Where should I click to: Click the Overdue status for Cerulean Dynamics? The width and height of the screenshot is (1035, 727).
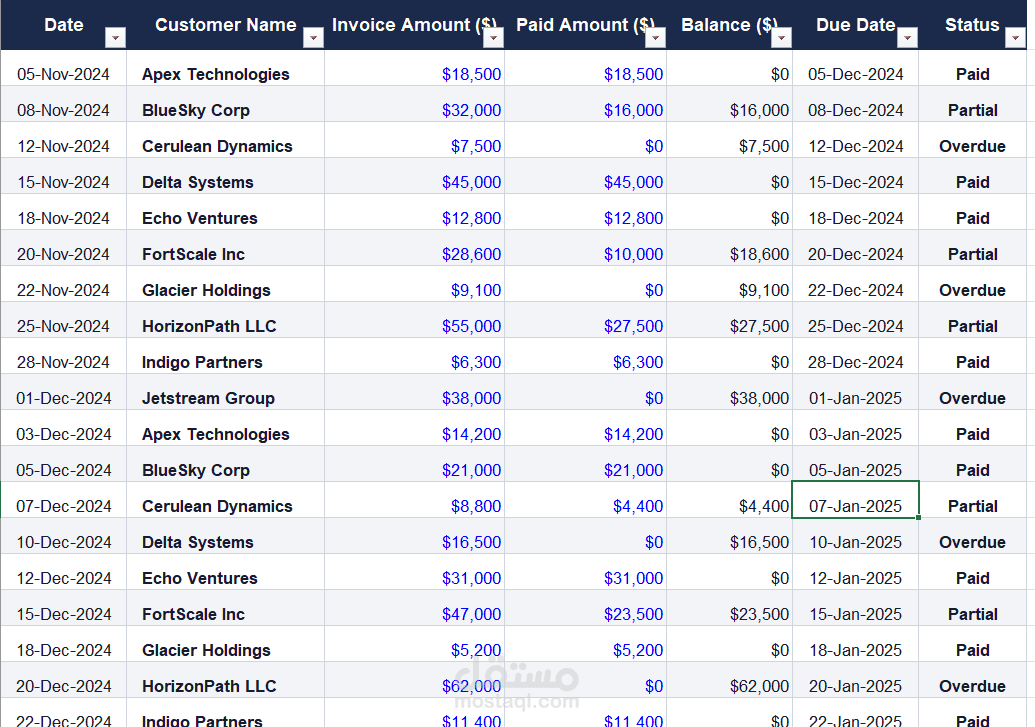tap(972, 146)
